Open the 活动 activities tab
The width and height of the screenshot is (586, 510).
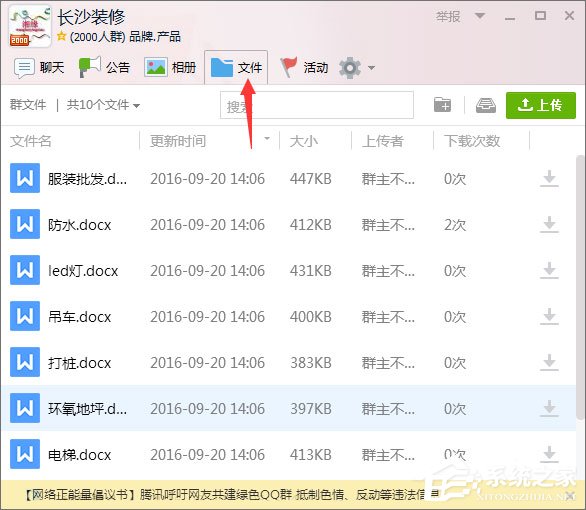tap(304, 68)
